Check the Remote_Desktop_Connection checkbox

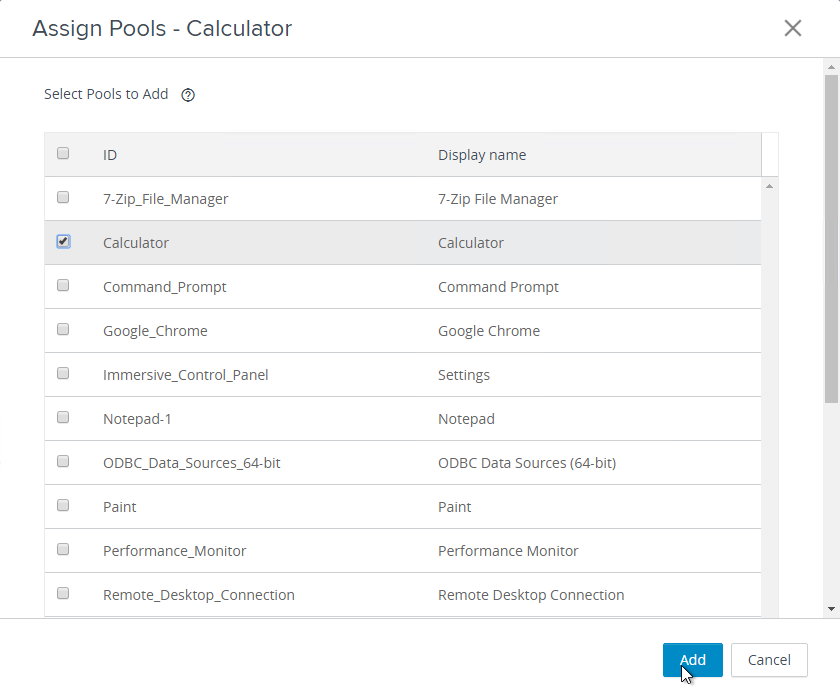(x=63, y=593)
